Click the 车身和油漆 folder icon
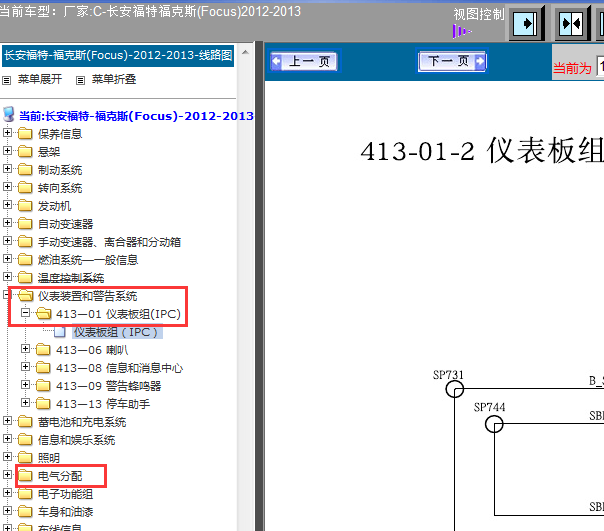Image resolution: width=604 pixels, height=531 pixels. coord(25,511)
